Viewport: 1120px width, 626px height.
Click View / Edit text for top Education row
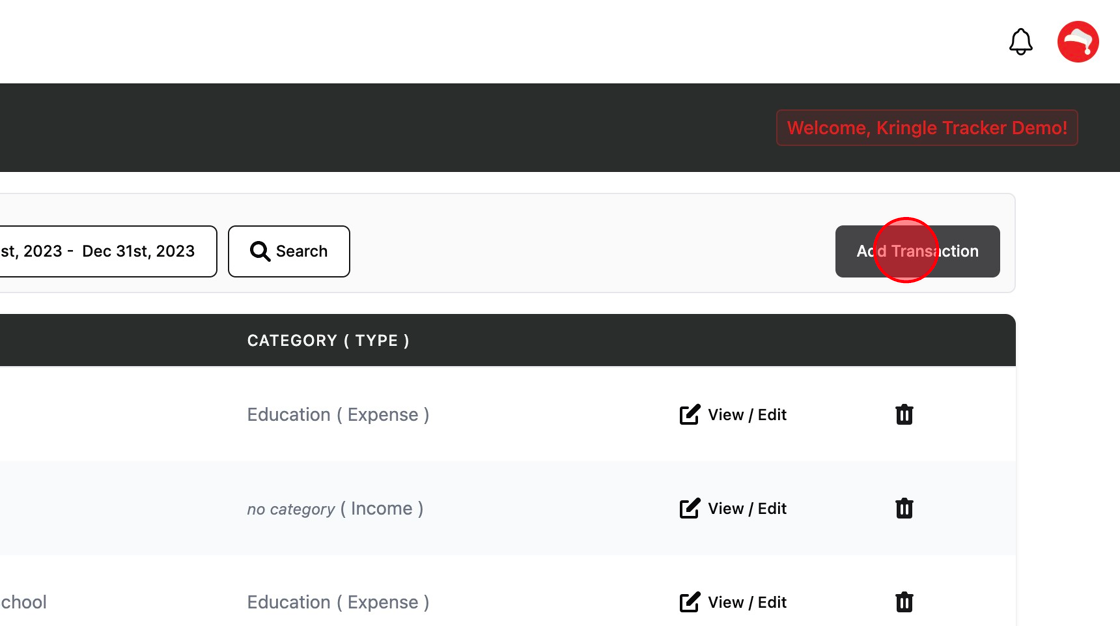tap(747, 414)
